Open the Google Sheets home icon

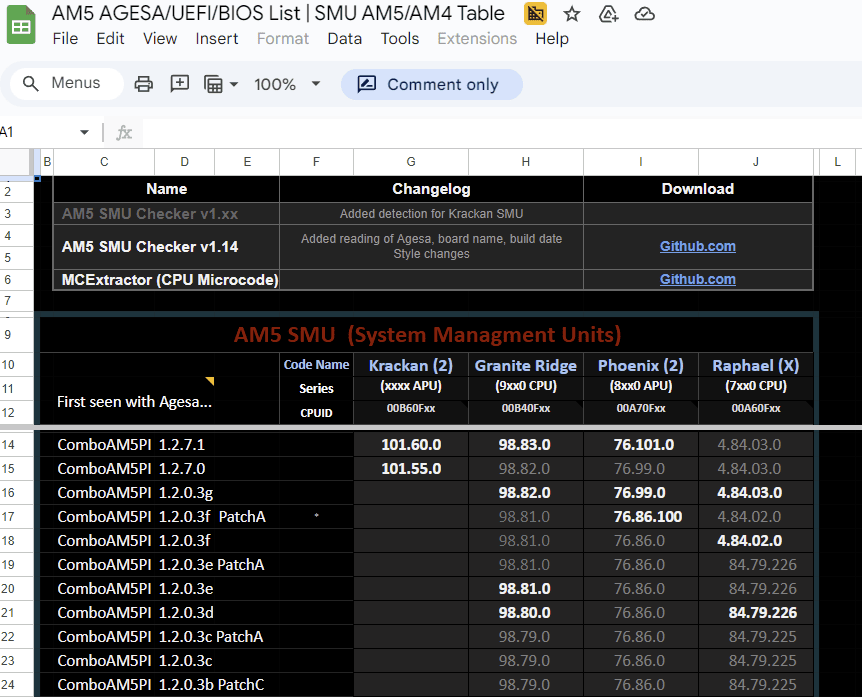(21, 25)
